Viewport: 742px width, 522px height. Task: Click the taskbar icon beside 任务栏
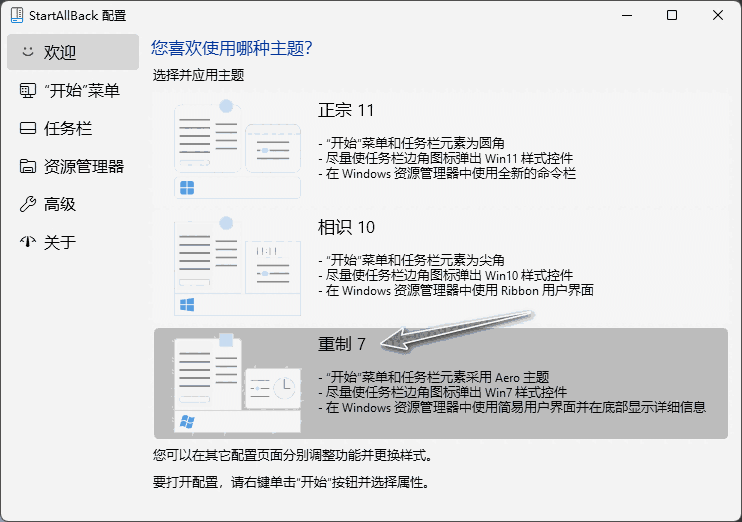point(28,128)
